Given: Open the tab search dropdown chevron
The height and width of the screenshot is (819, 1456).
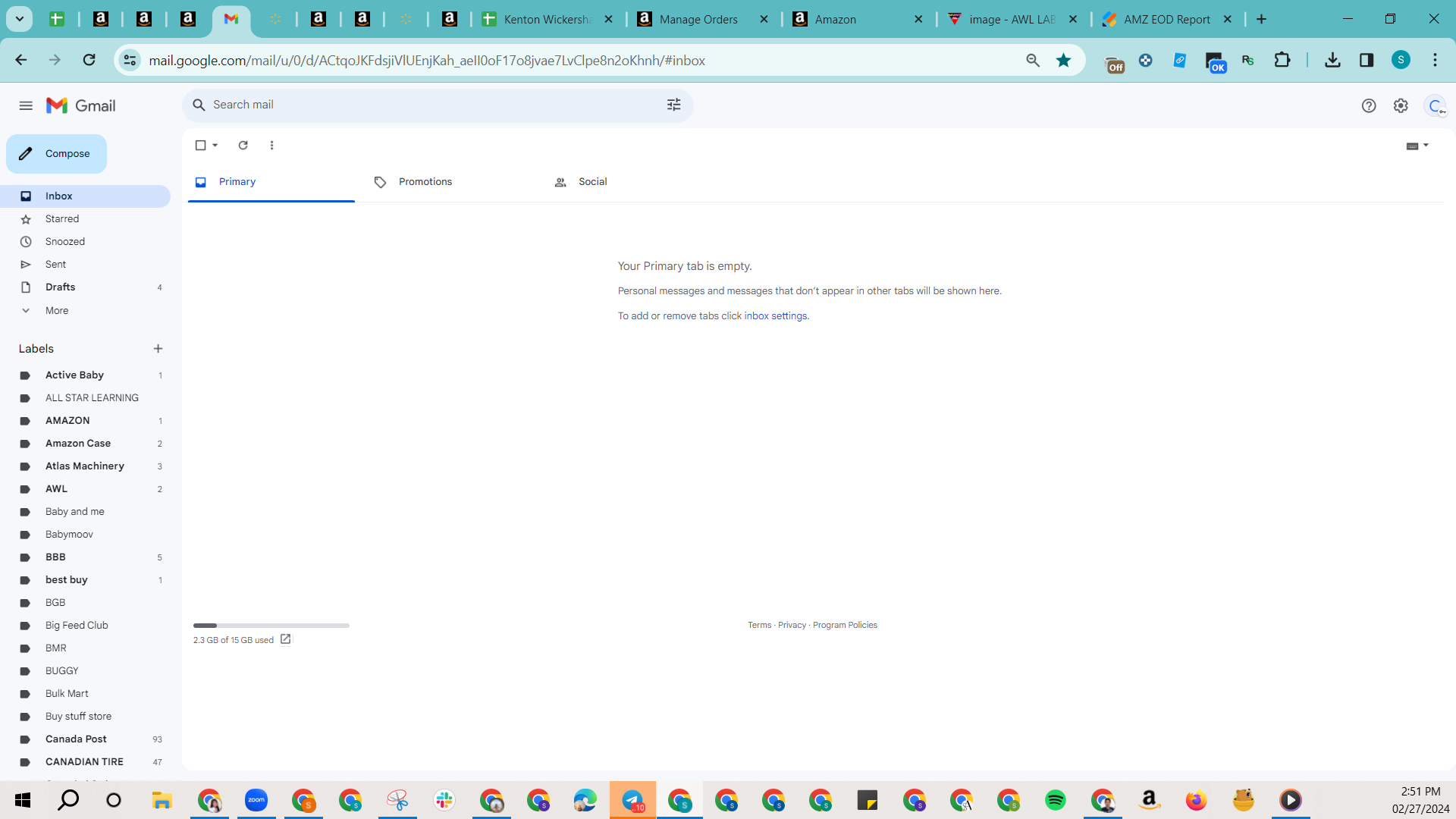Looking at the screenshot, I should tap(20, 19).
